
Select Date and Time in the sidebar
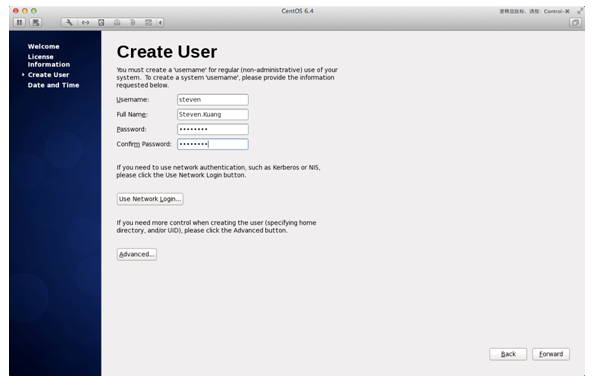[x=54, y=85]
